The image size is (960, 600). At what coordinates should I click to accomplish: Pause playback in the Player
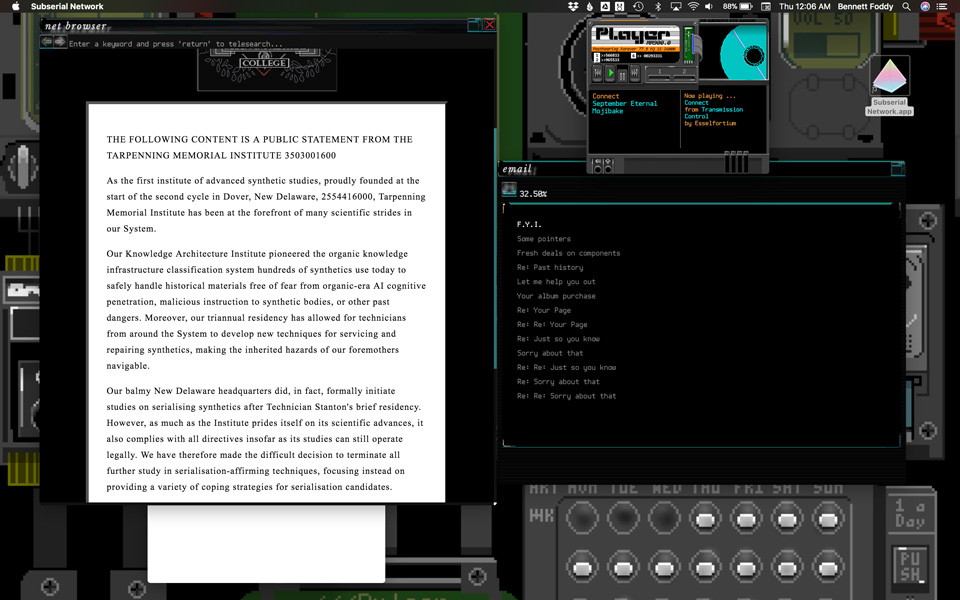[622, 74]
